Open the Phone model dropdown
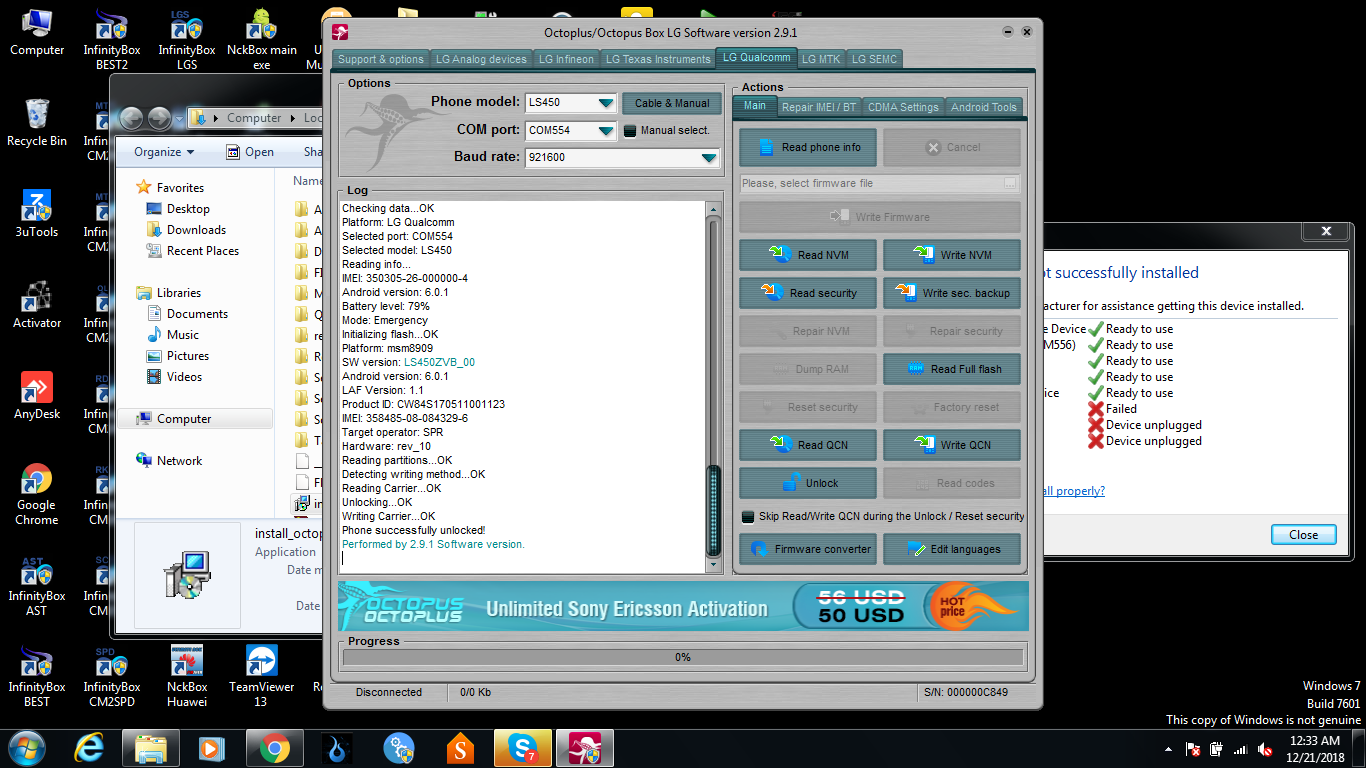This screenshot has width=1366, height=768. pos(606,103)
